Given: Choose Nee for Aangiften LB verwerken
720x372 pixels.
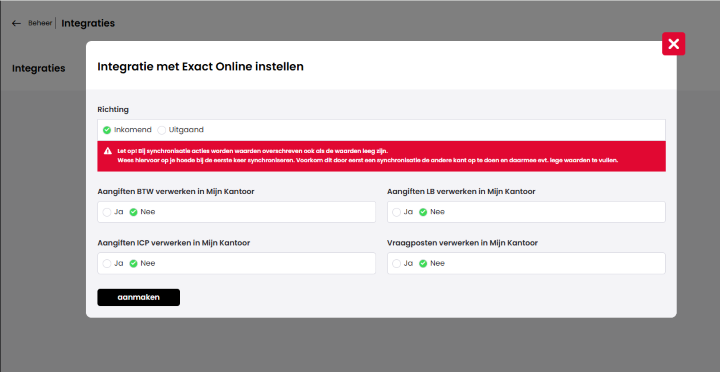Looking at the screenshot, I should tap(423, 212).
